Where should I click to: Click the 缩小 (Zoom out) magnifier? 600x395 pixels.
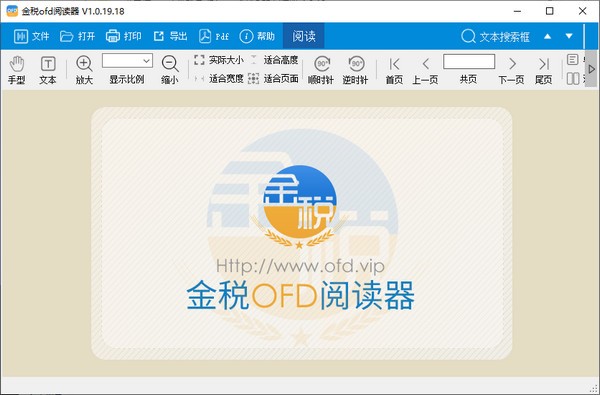click(x=170, y=70)
